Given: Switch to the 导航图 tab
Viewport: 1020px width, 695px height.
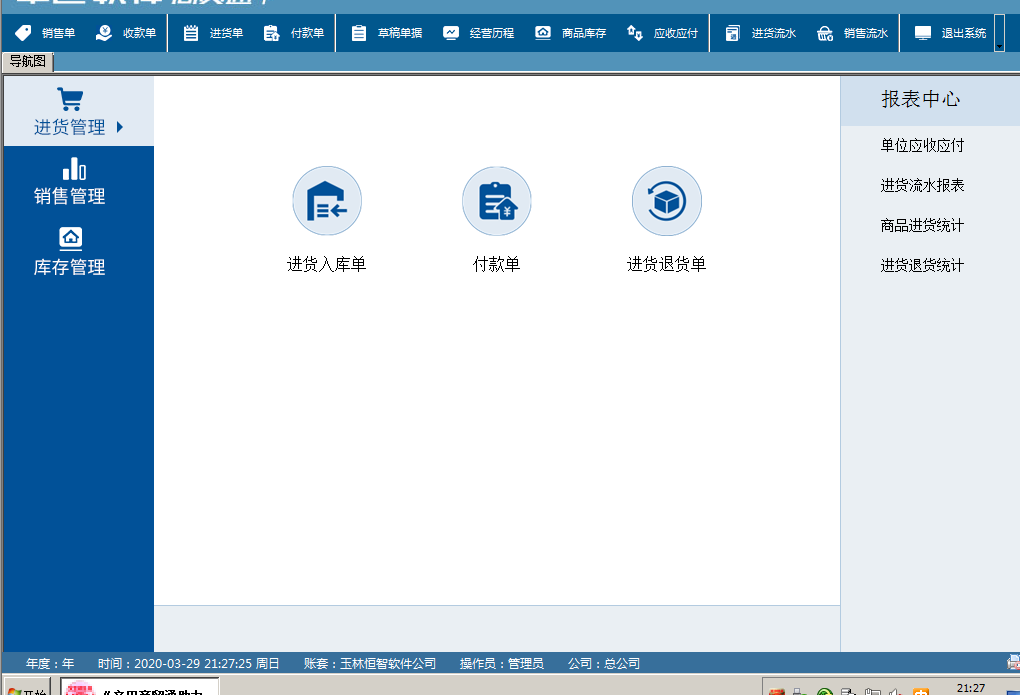Looking at the screenshot, I should coord(28,62).
